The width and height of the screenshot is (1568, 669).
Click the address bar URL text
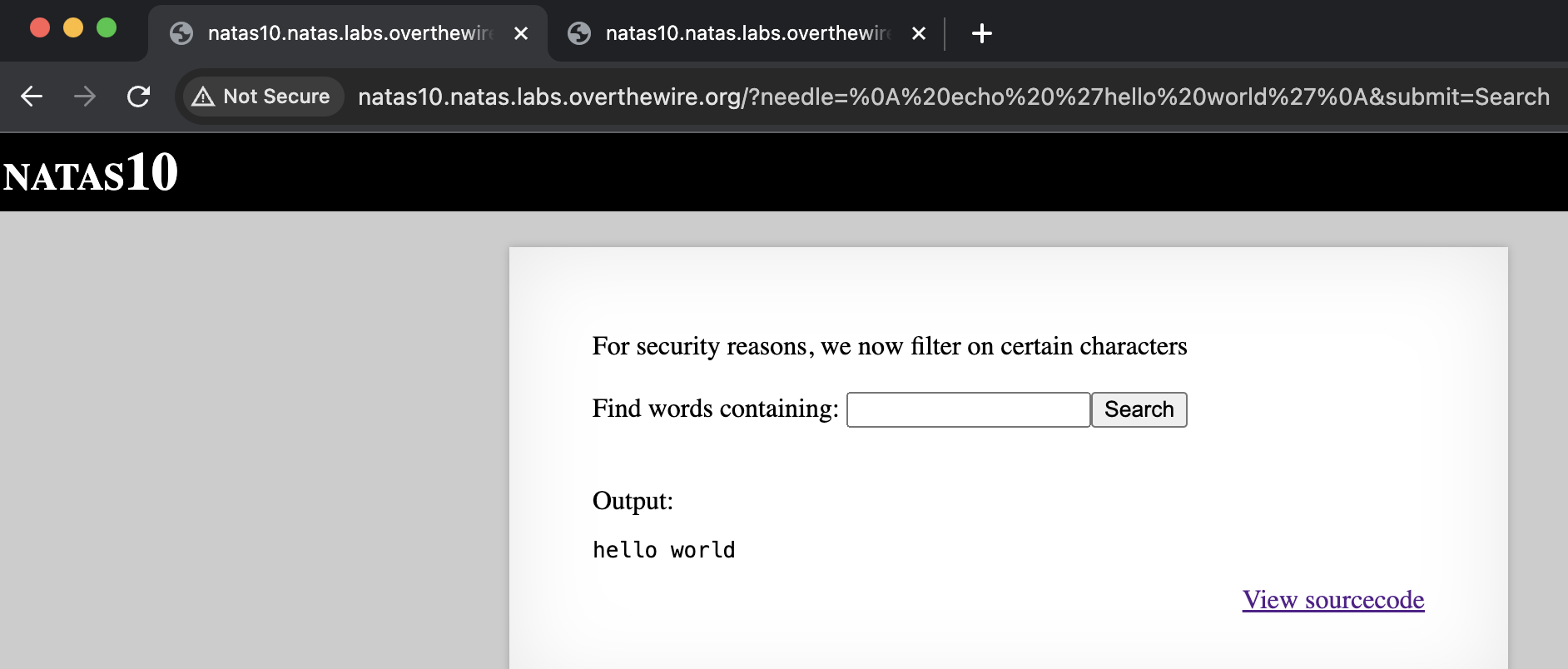point(953,97)
